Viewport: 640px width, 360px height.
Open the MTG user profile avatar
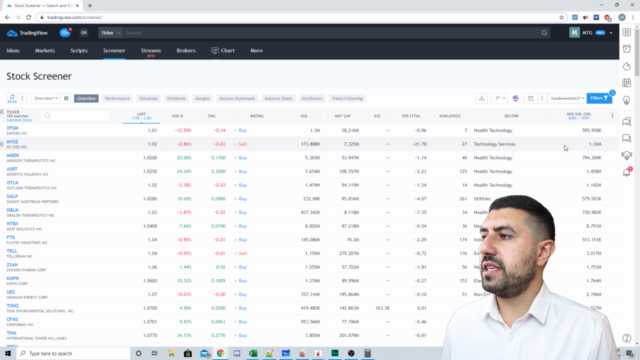pos(574,33)
